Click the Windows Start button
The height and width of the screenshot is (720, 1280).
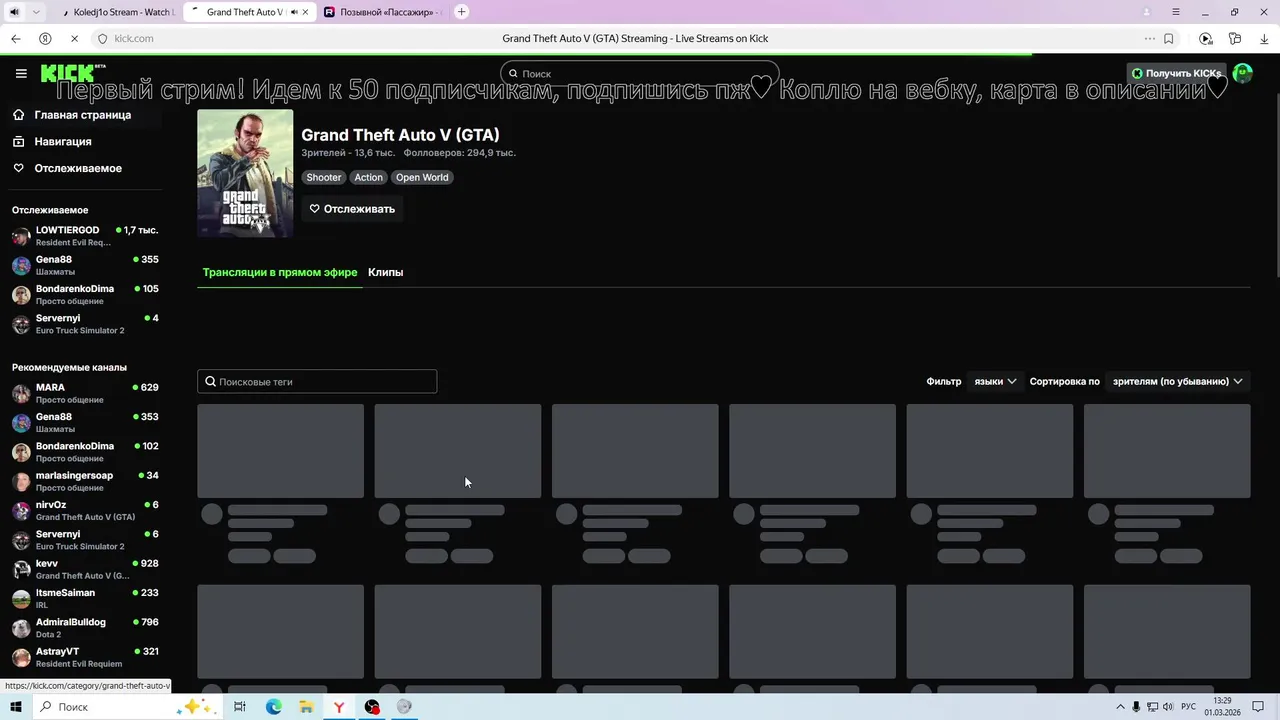(x=15, y=707)
